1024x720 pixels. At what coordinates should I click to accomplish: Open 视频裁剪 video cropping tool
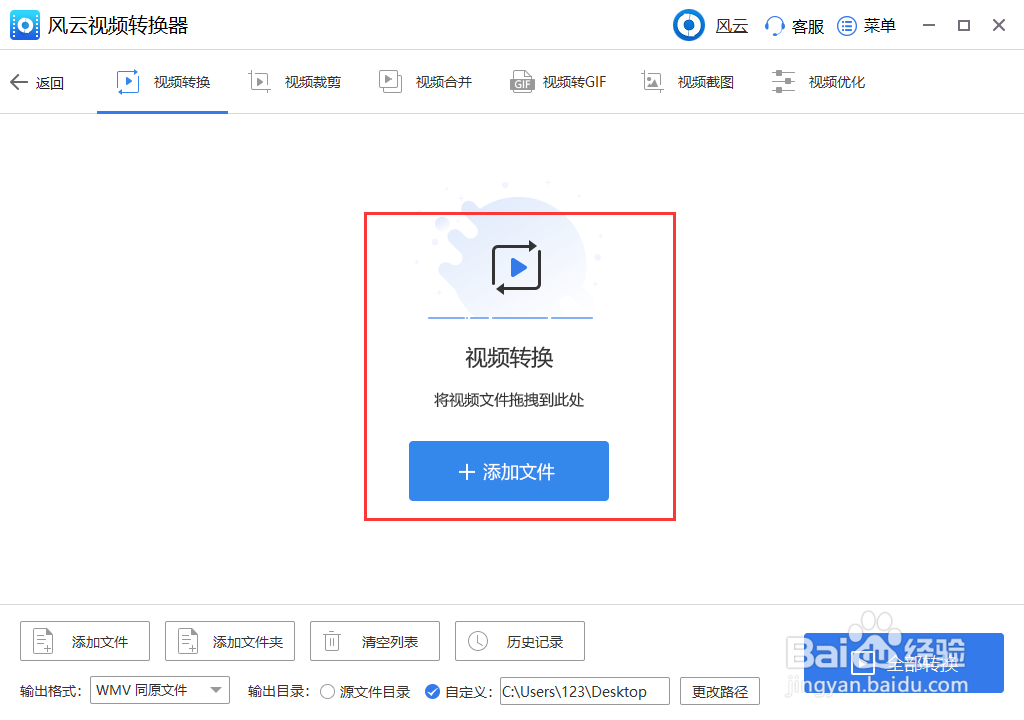click(296, 81)
